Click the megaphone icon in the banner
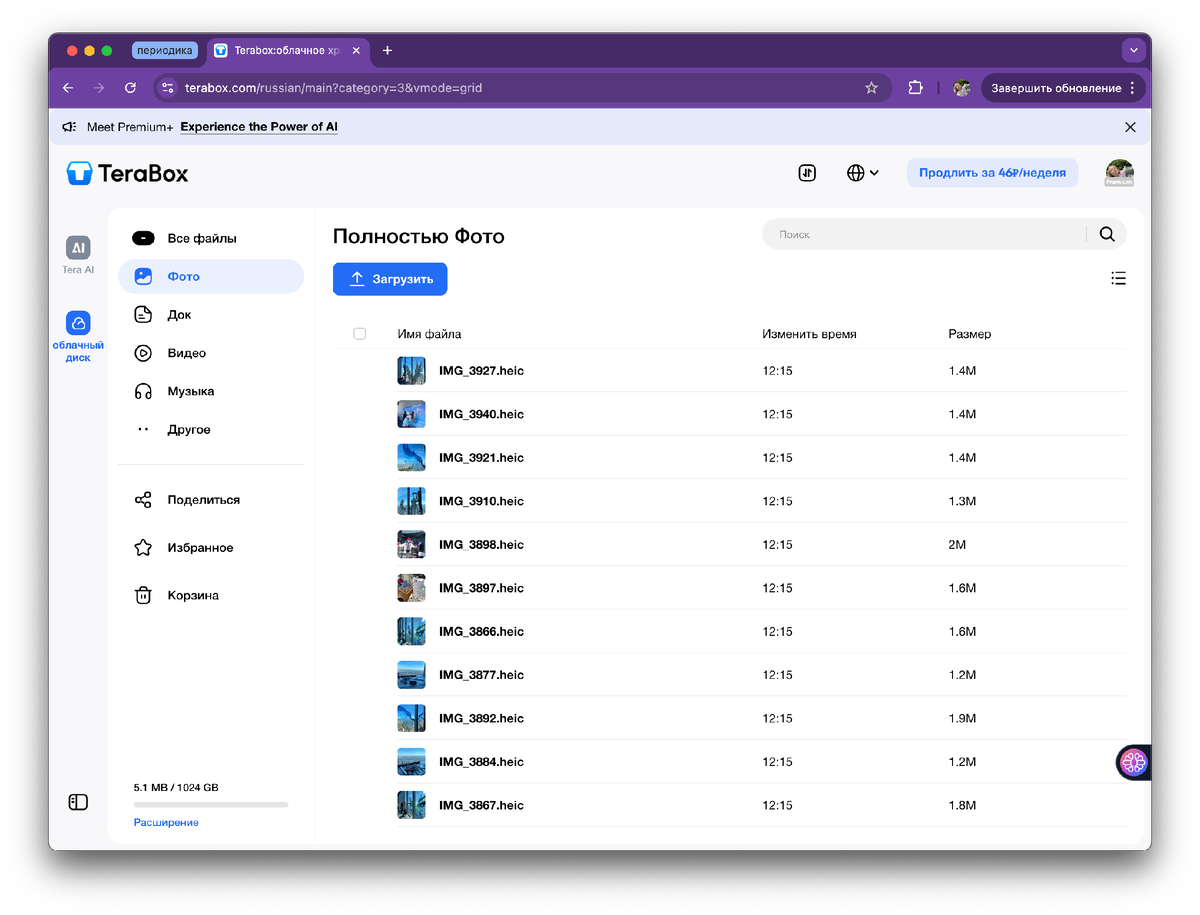The image size is (1200, 915). click(x=69, y=127)
